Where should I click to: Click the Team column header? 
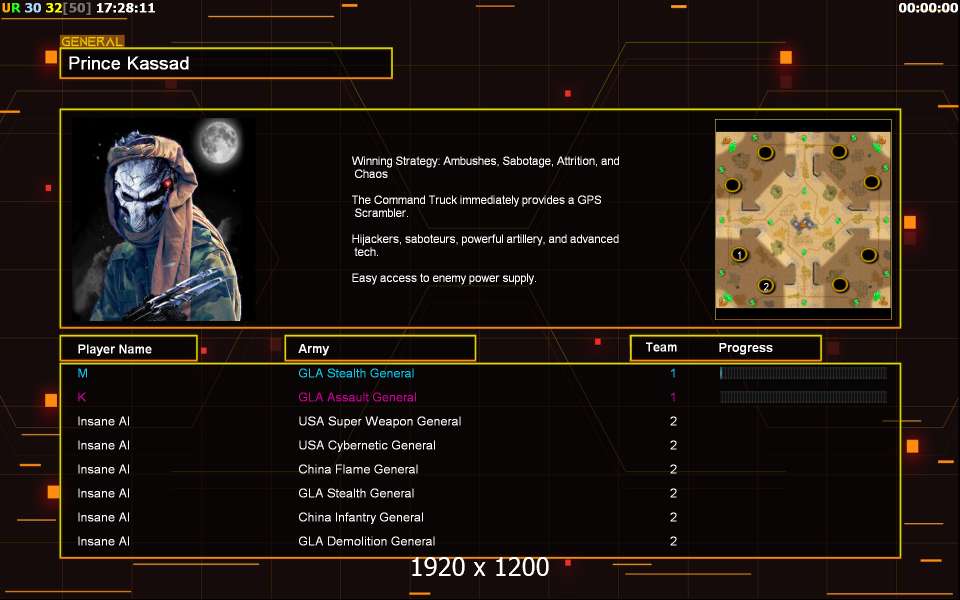(x=661, y=347)
